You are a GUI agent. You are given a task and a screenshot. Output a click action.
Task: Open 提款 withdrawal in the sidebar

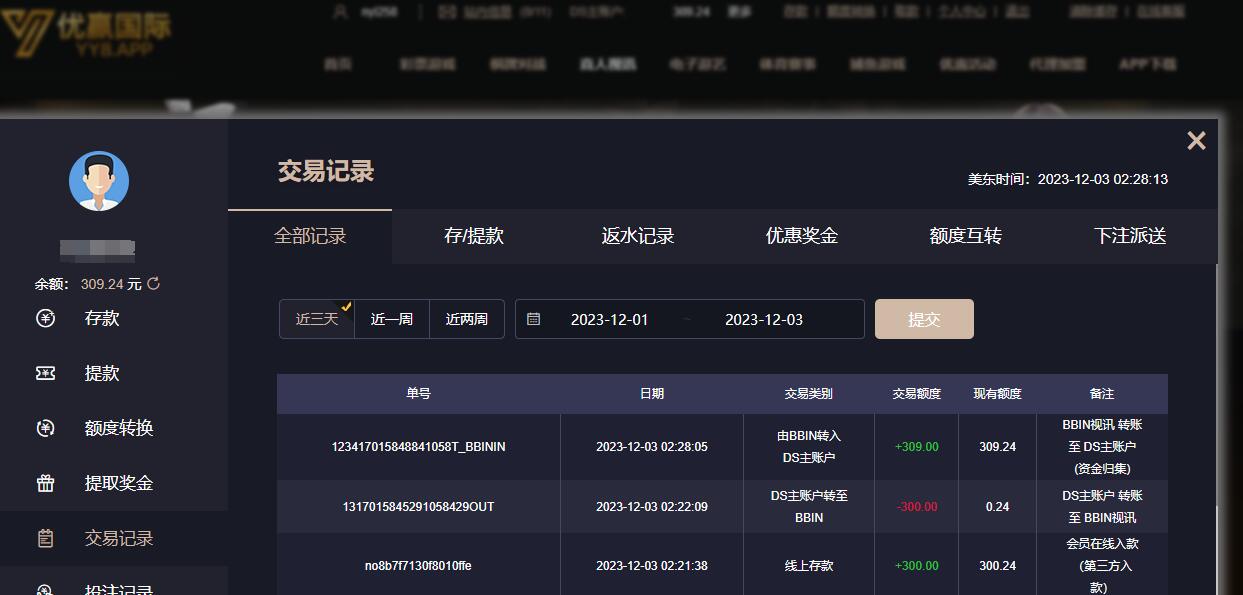point(102,373)
